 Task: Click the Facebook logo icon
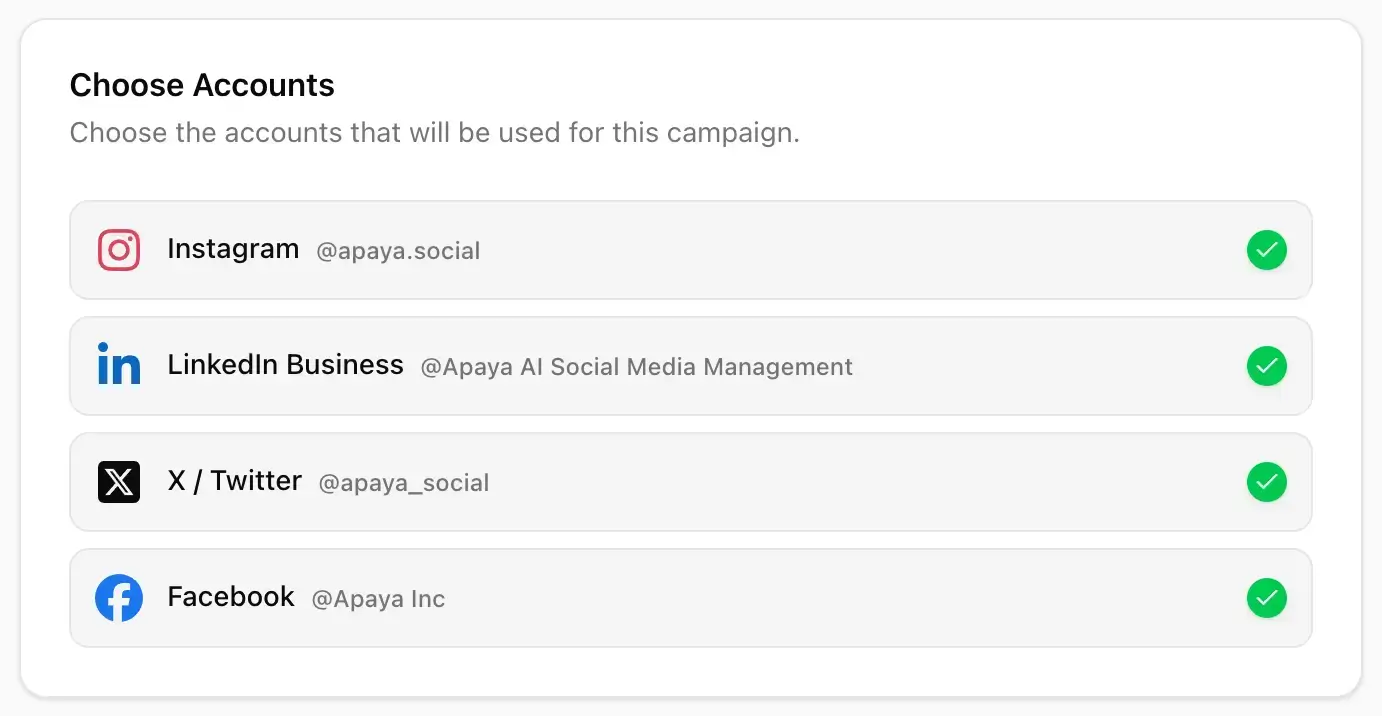click(119, 598)
